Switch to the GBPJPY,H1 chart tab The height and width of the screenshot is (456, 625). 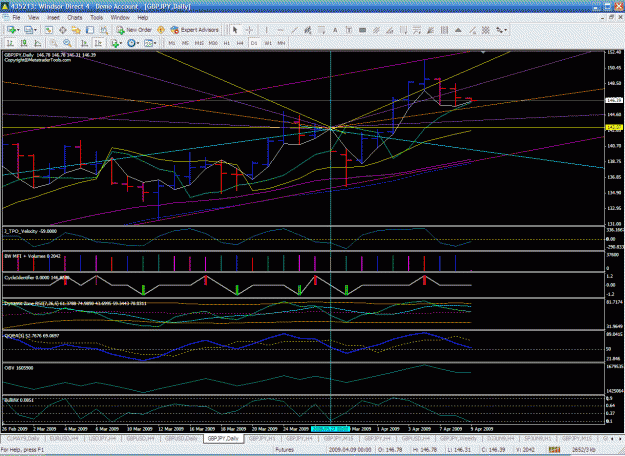point(262,438)
